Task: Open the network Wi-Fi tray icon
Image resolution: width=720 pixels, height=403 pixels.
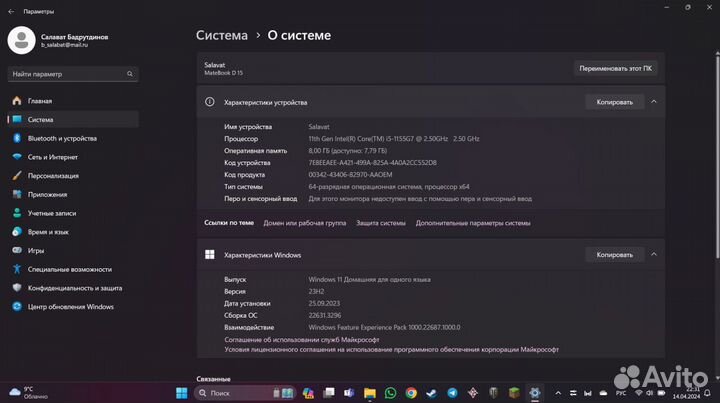Action: point(638,393)
